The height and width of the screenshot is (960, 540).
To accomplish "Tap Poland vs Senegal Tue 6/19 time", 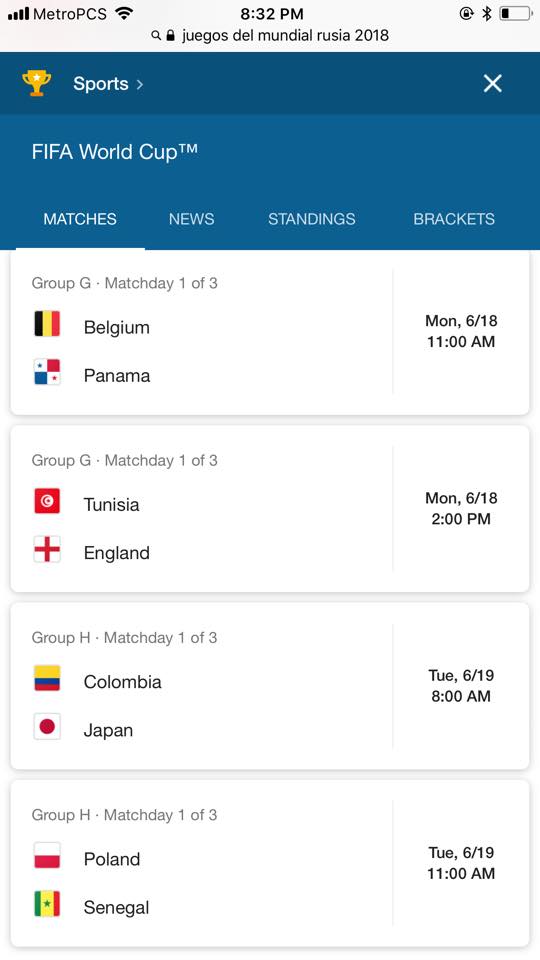I will 461,863.
